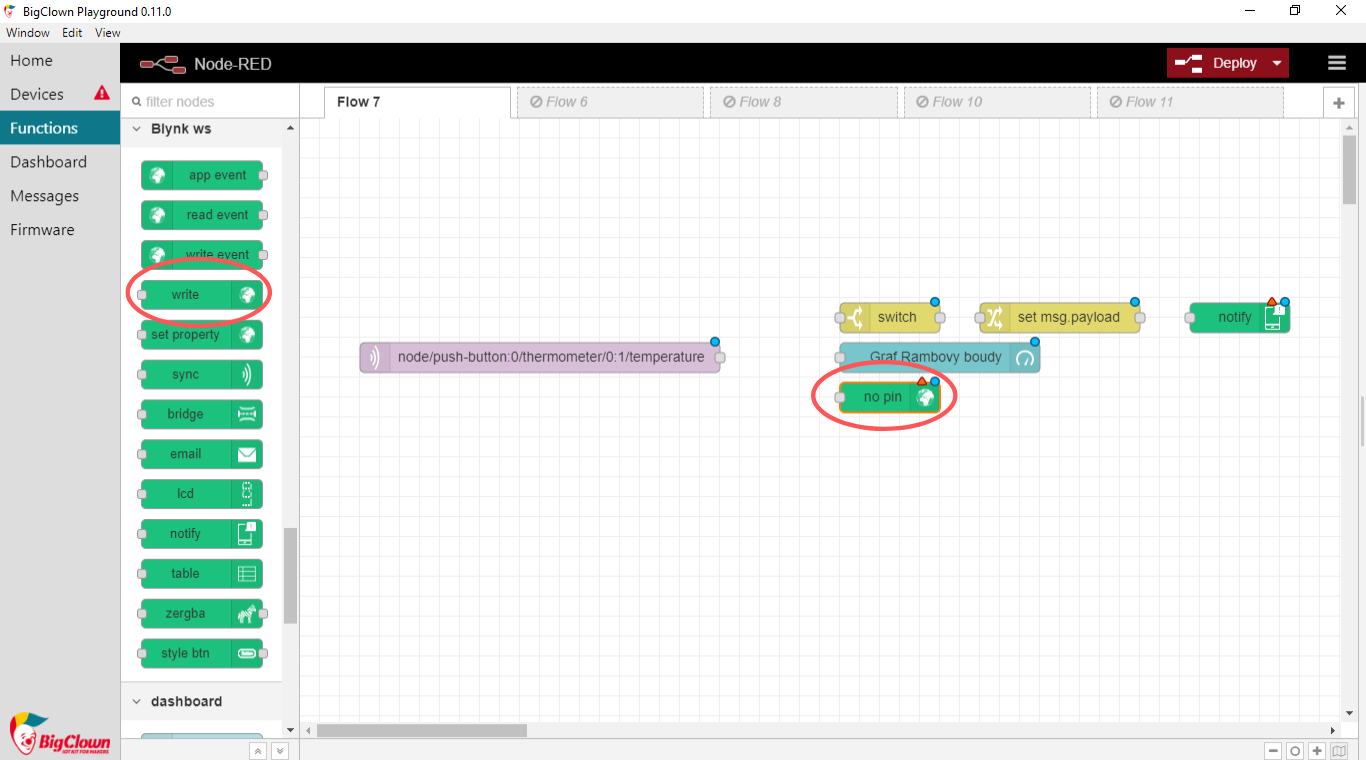Select the read event palette node
Screen dimensions: 1366x760
[x=202, y=215]
